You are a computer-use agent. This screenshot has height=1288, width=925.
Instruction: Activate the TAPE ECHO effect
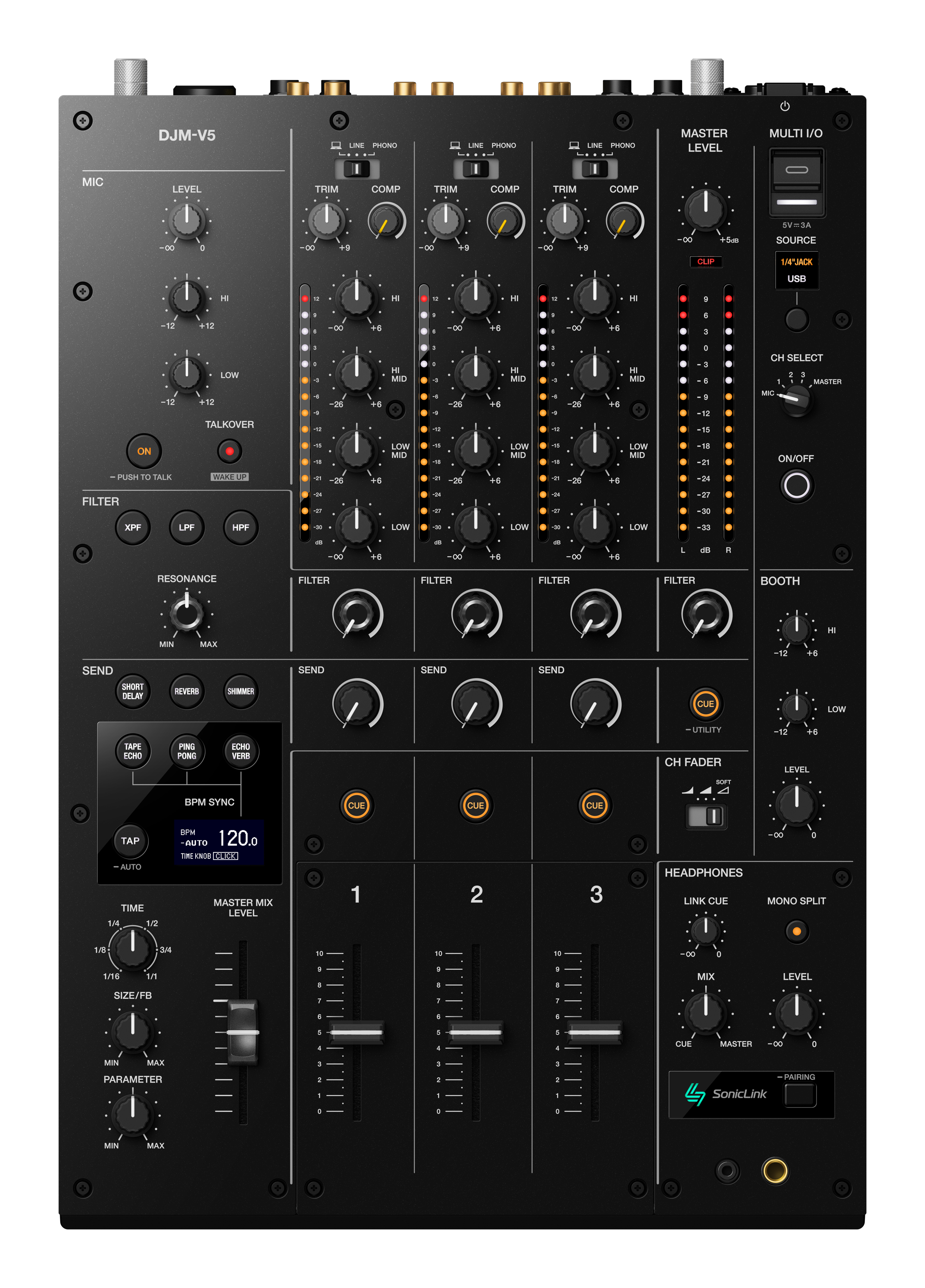pyautogui.click(x=132, y=751)
